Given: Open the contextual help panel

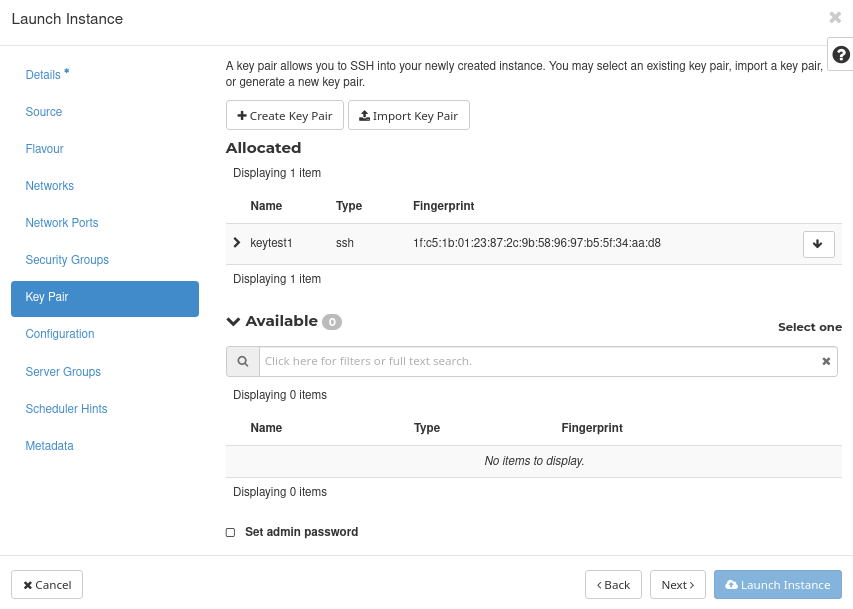Looking at the screenshot, I should (840, 55).
